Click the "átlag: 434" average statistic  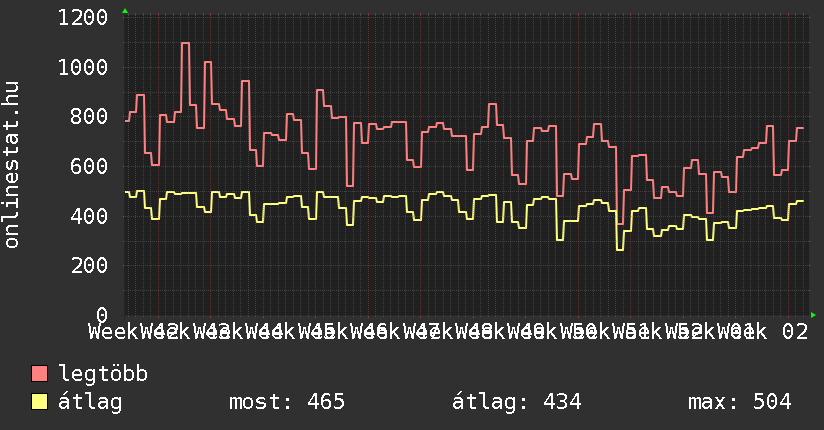[x=517, y=402]
